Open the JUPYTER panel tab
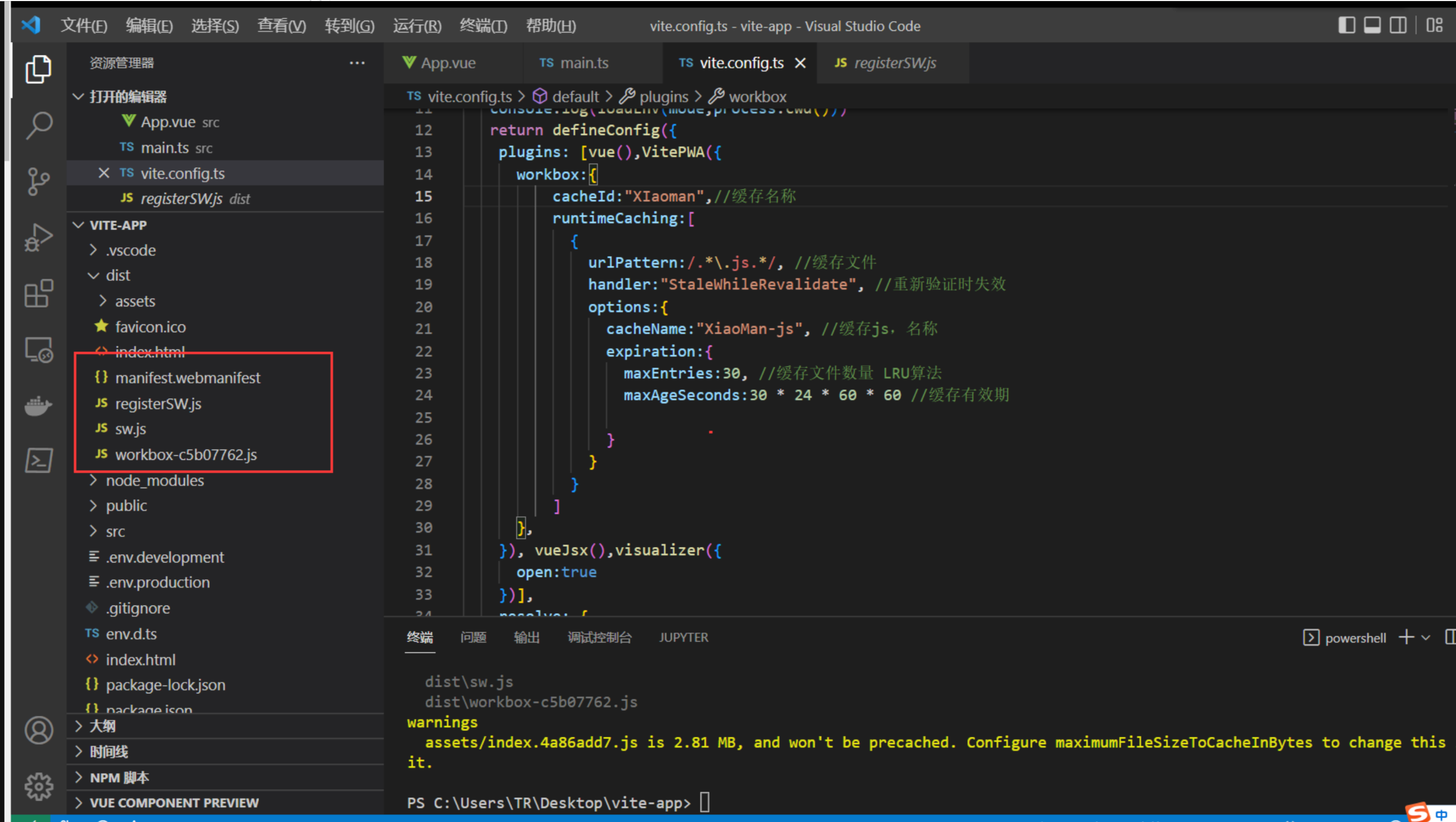 tap(683, 637)
